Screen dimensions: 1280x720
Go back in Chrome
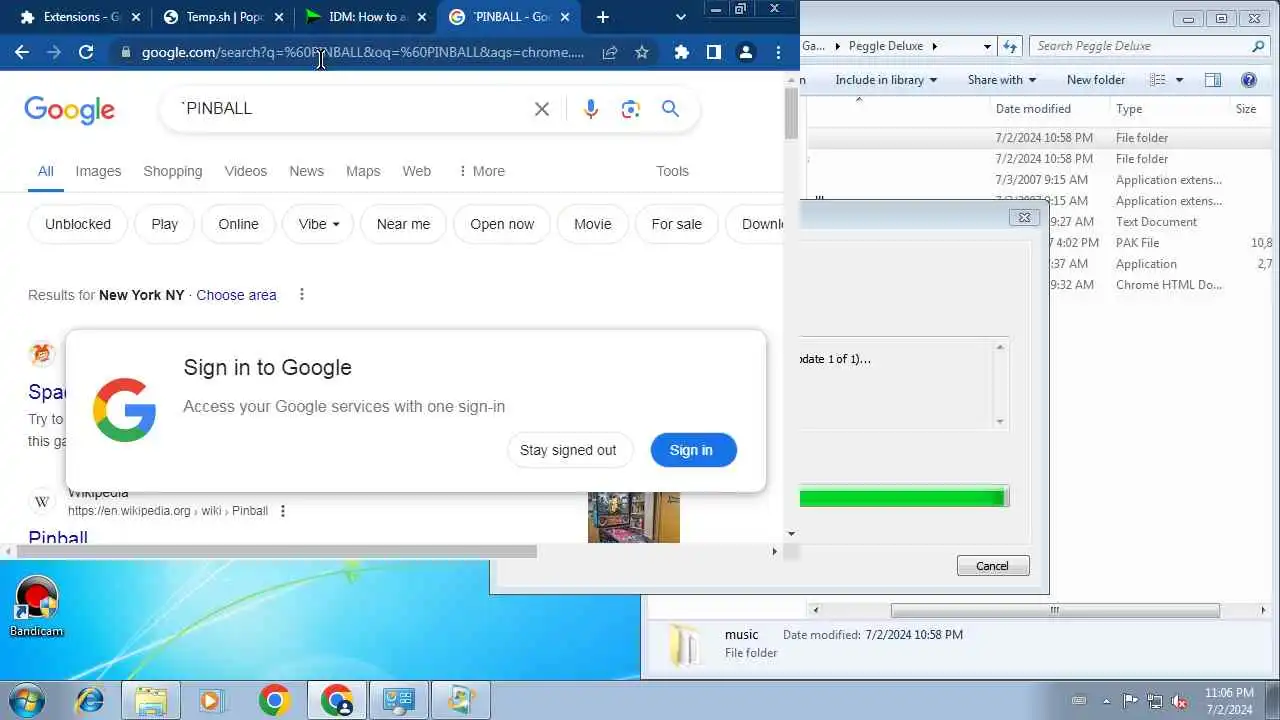point(22,52)
